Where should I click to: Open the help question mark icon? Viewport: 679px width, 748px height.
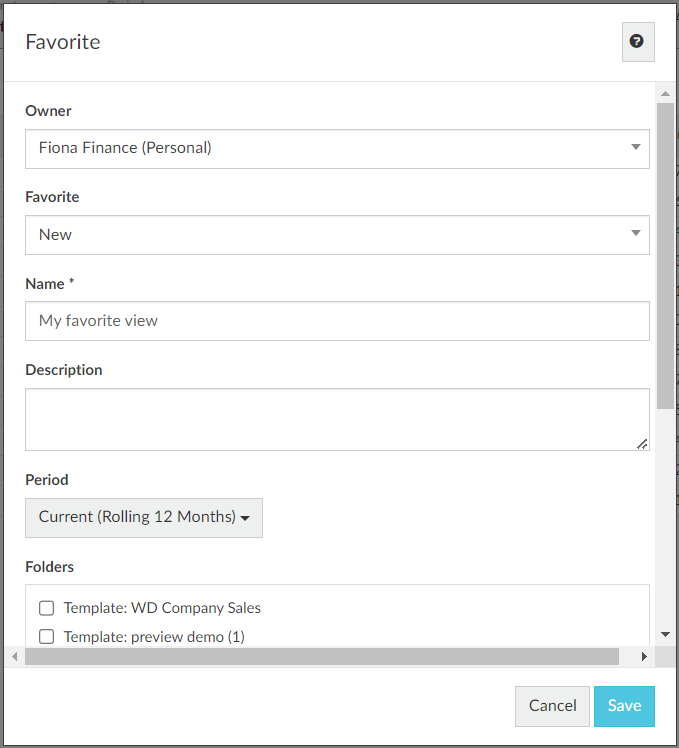tap(637, 42)
